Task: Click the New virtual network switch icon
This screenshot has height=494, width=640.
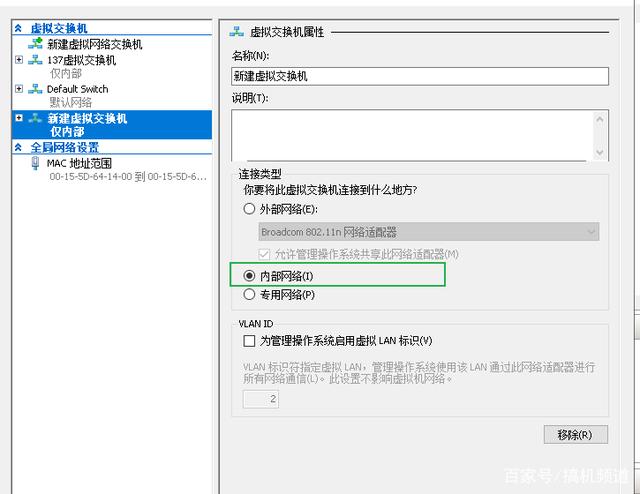Action: pos(35,43)
